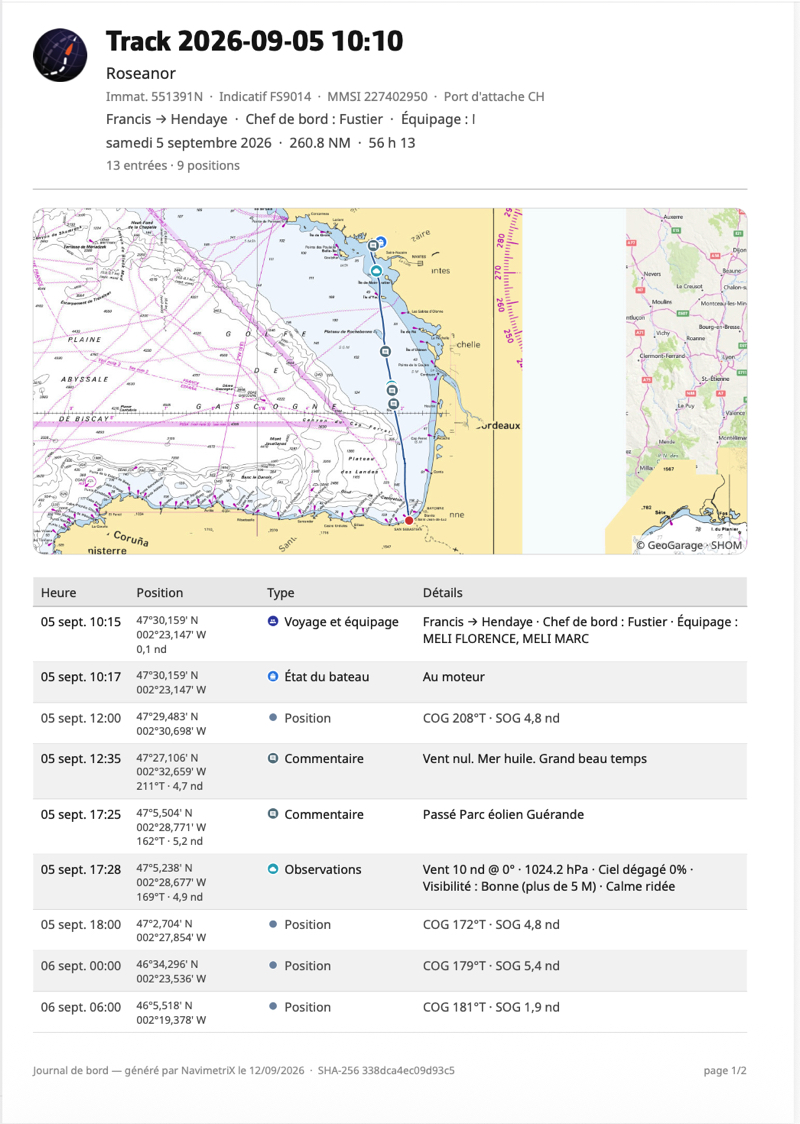Click the chart map thumbnail

390,381
